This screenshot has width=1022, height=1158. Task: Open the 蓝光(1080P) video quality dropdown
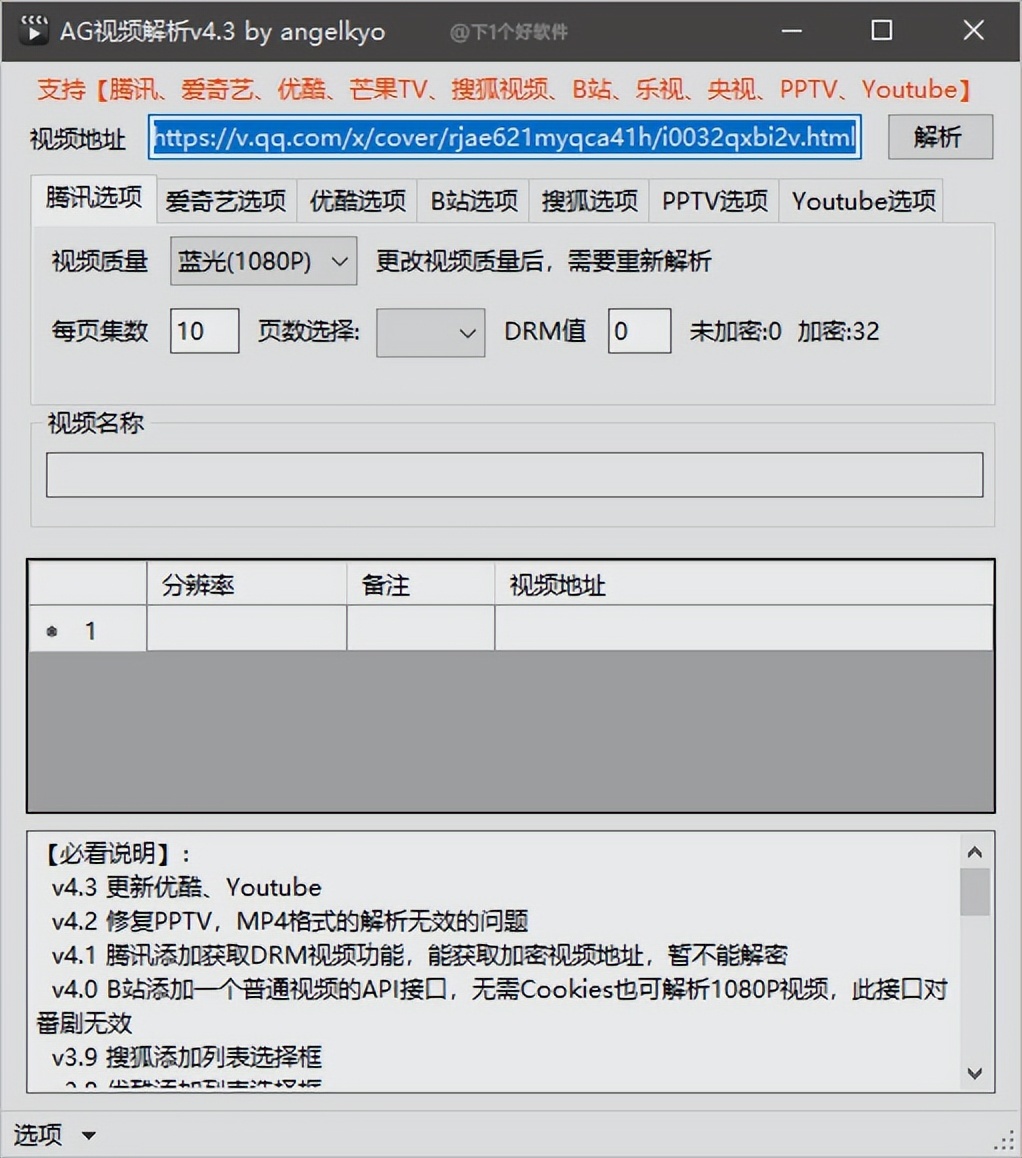[262, 260]
